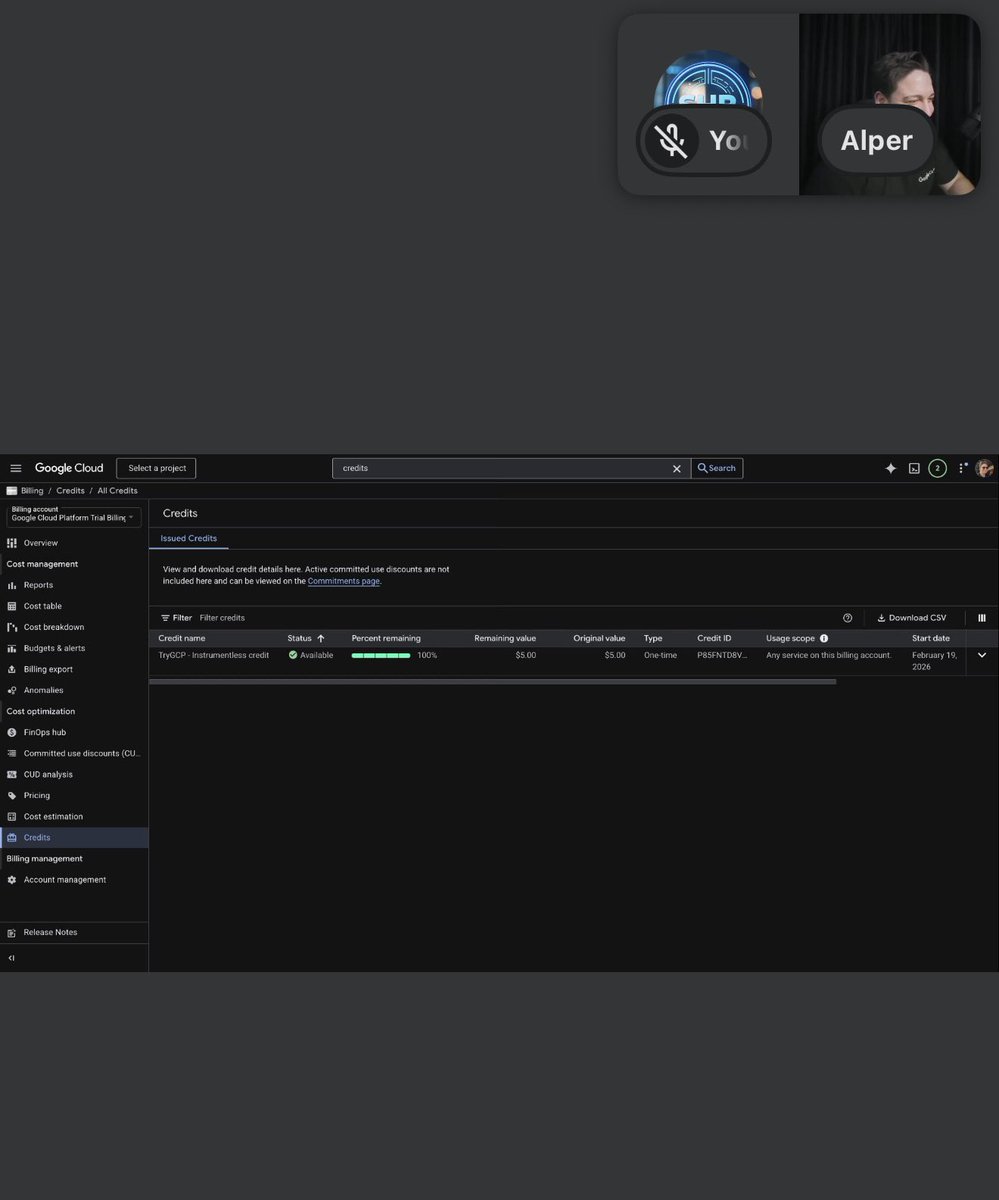Click the FinOps hub sidebar icon
Screen dimensions: 999x1200
12,732
